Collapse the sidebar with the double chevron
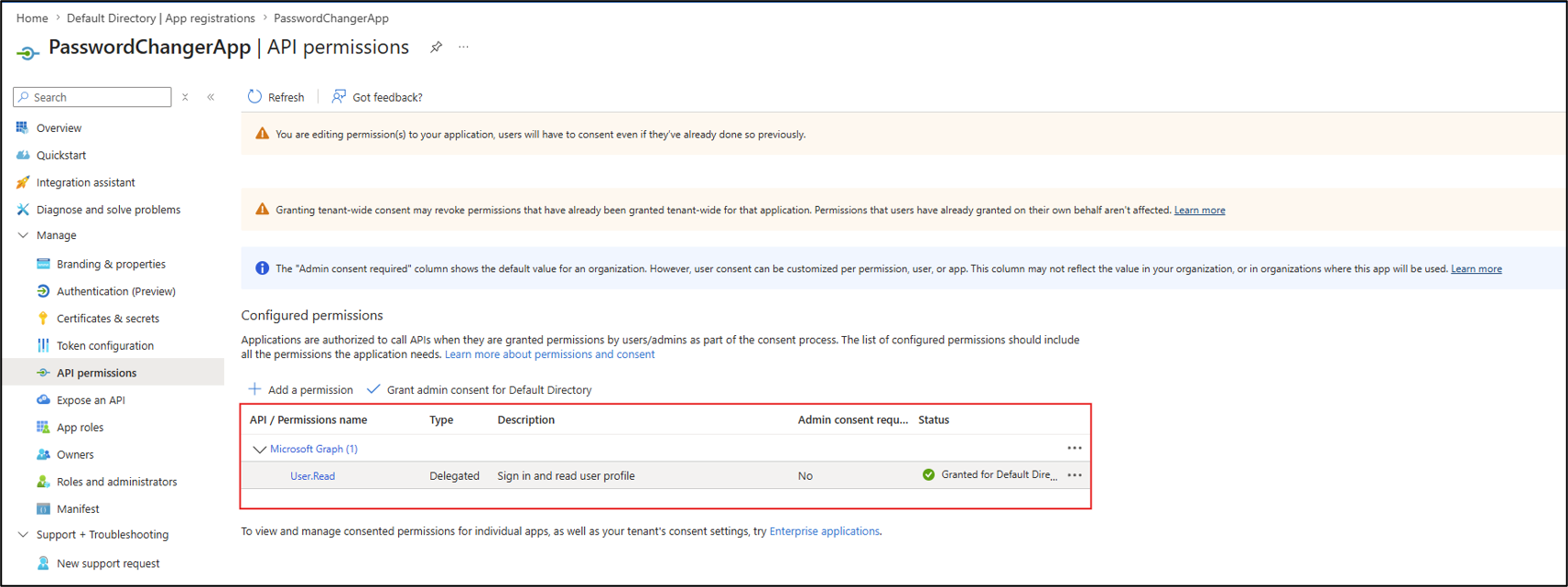The height and width of the screenshot is (587, 1568). pyautogui.click(x=211, y=97)
